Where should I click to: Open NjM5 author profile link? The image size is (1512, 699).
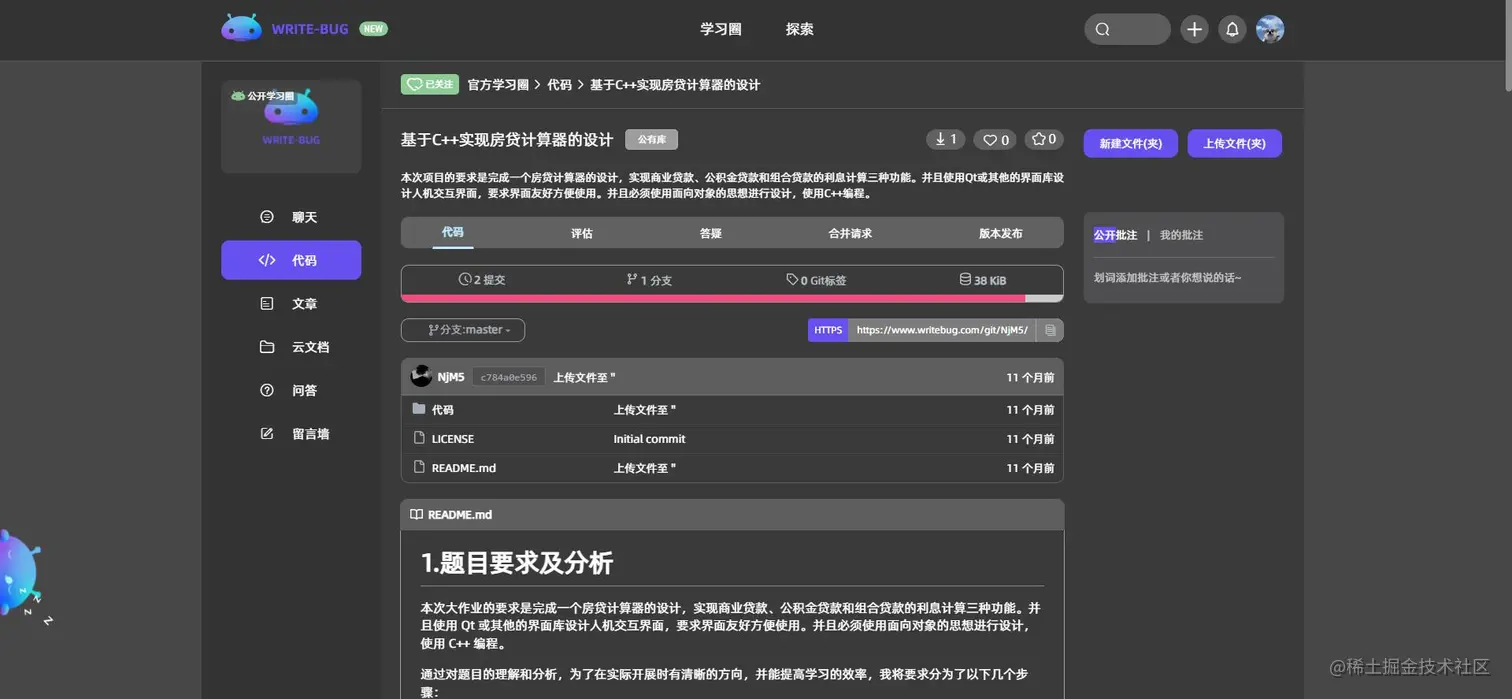point(451,377)
